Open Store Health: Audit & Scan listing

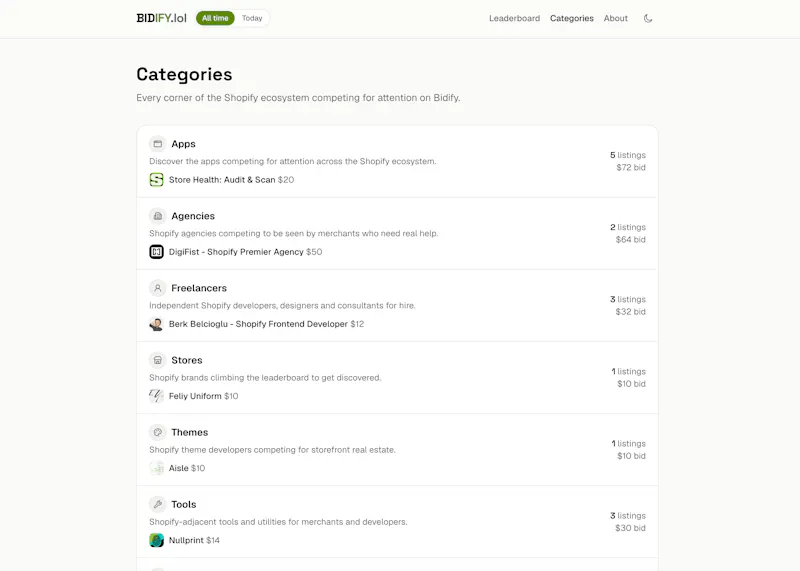(232, 180)
